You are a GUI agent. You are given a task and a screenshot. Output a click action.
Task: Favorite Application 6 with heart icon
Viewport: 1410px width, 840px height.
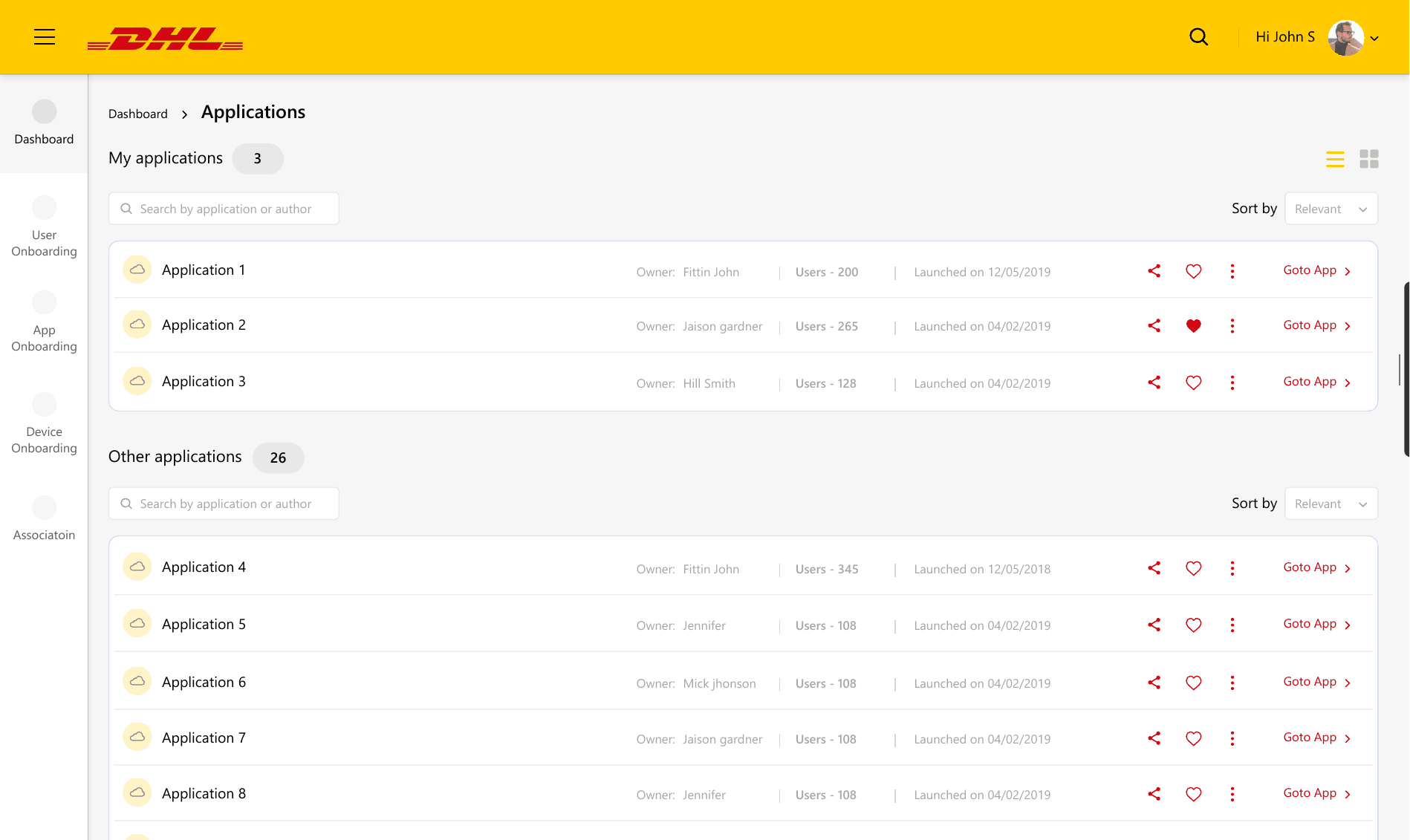[1193, 683]
